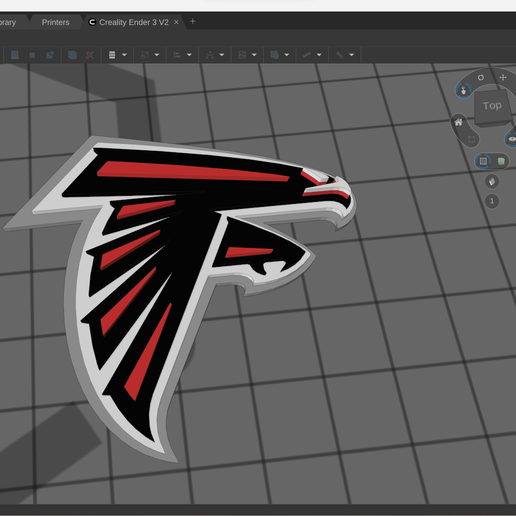Click the small blue square toolbar icon

point(32,55)
